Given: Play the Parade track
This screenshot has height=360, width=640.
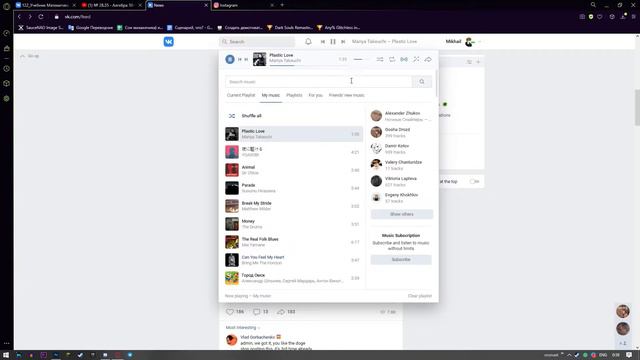Looking at the screenshot, I should pos(293,188).
